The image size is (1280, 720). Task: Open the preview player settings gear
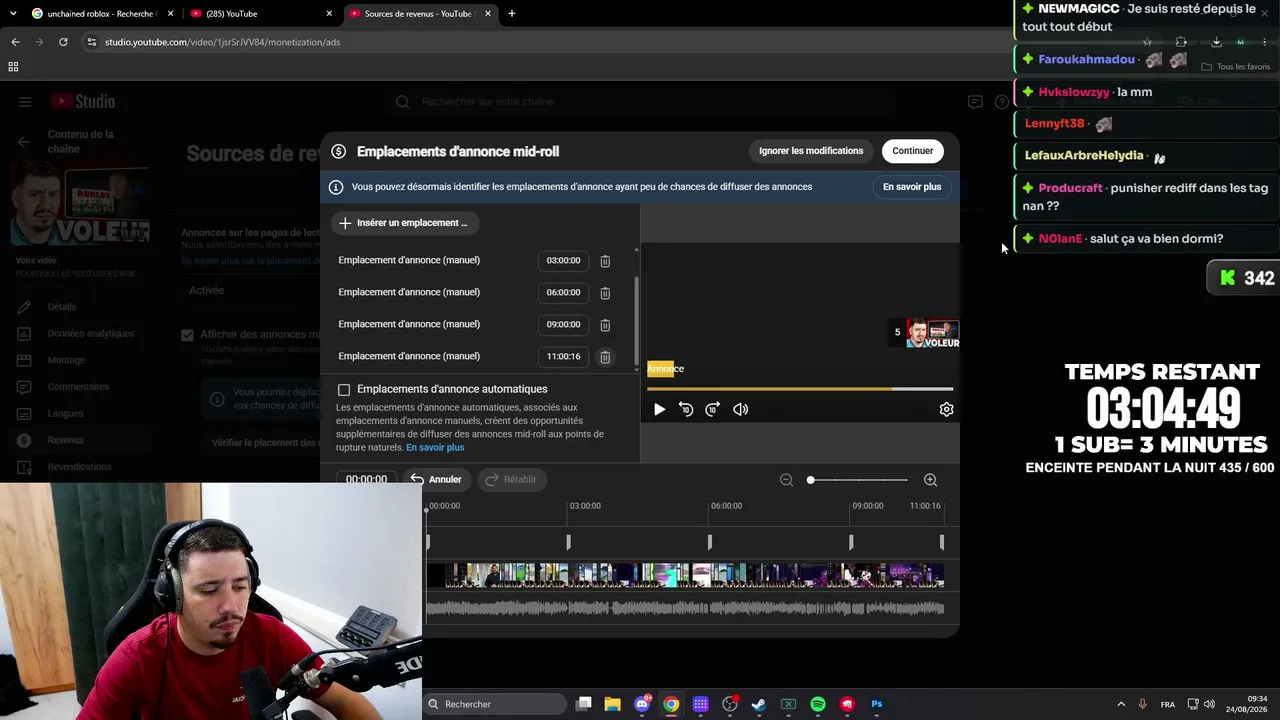[x=946, y=409]
